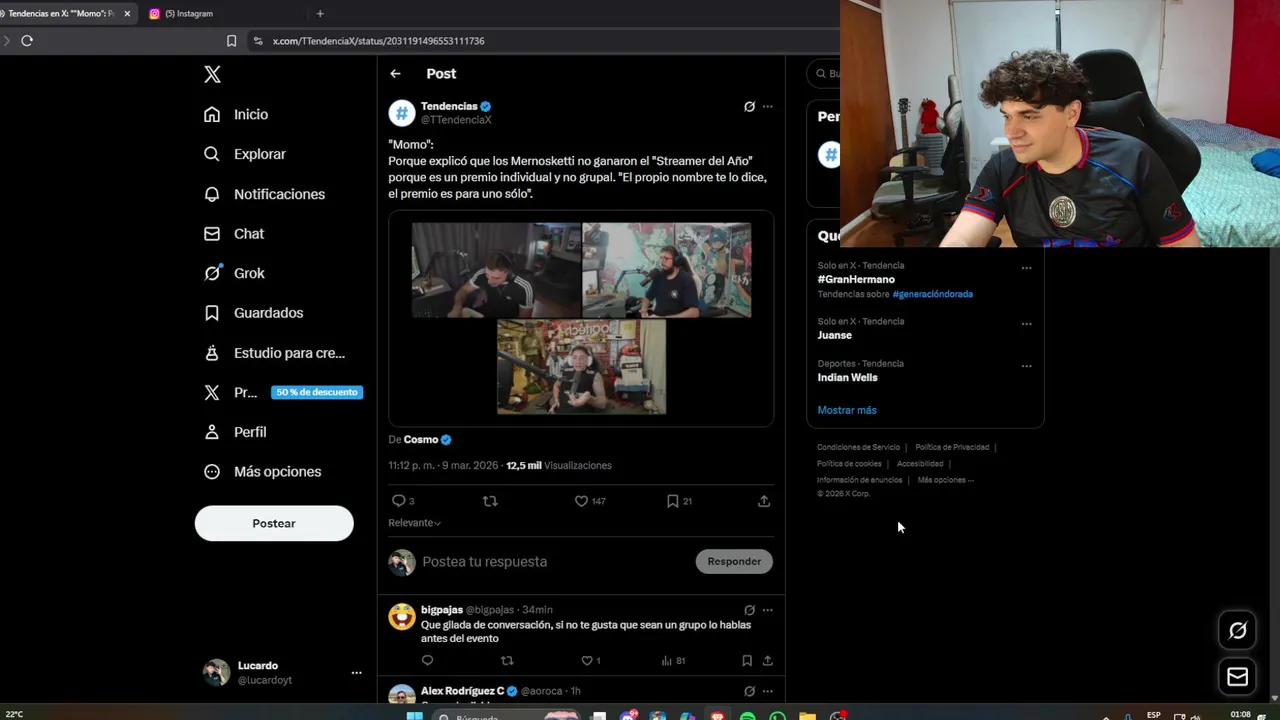
Task: Open more options for Juanse trend
Action: (1026, 324)
